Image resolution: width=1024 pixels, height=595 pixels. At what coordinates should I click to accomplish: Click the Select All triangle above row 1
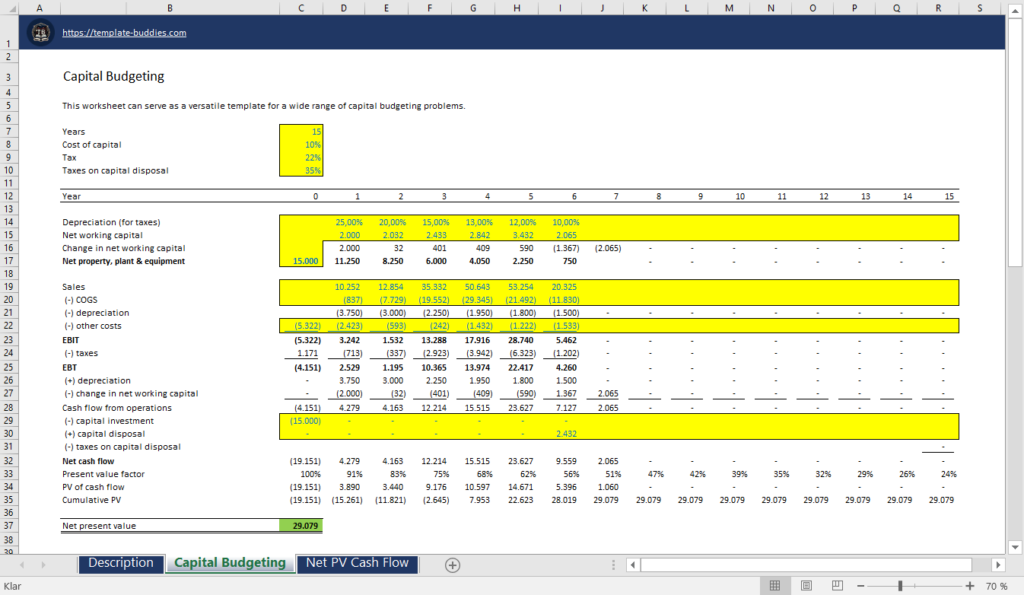click(x=11, y=7)
